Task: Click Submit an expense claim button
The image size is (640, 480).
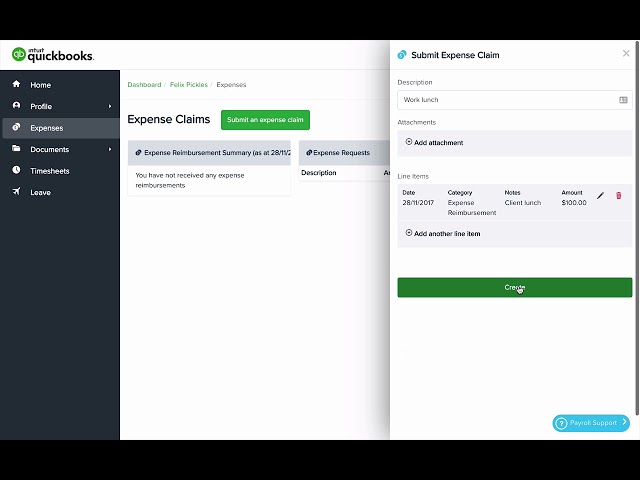Action: click(265, 120)
